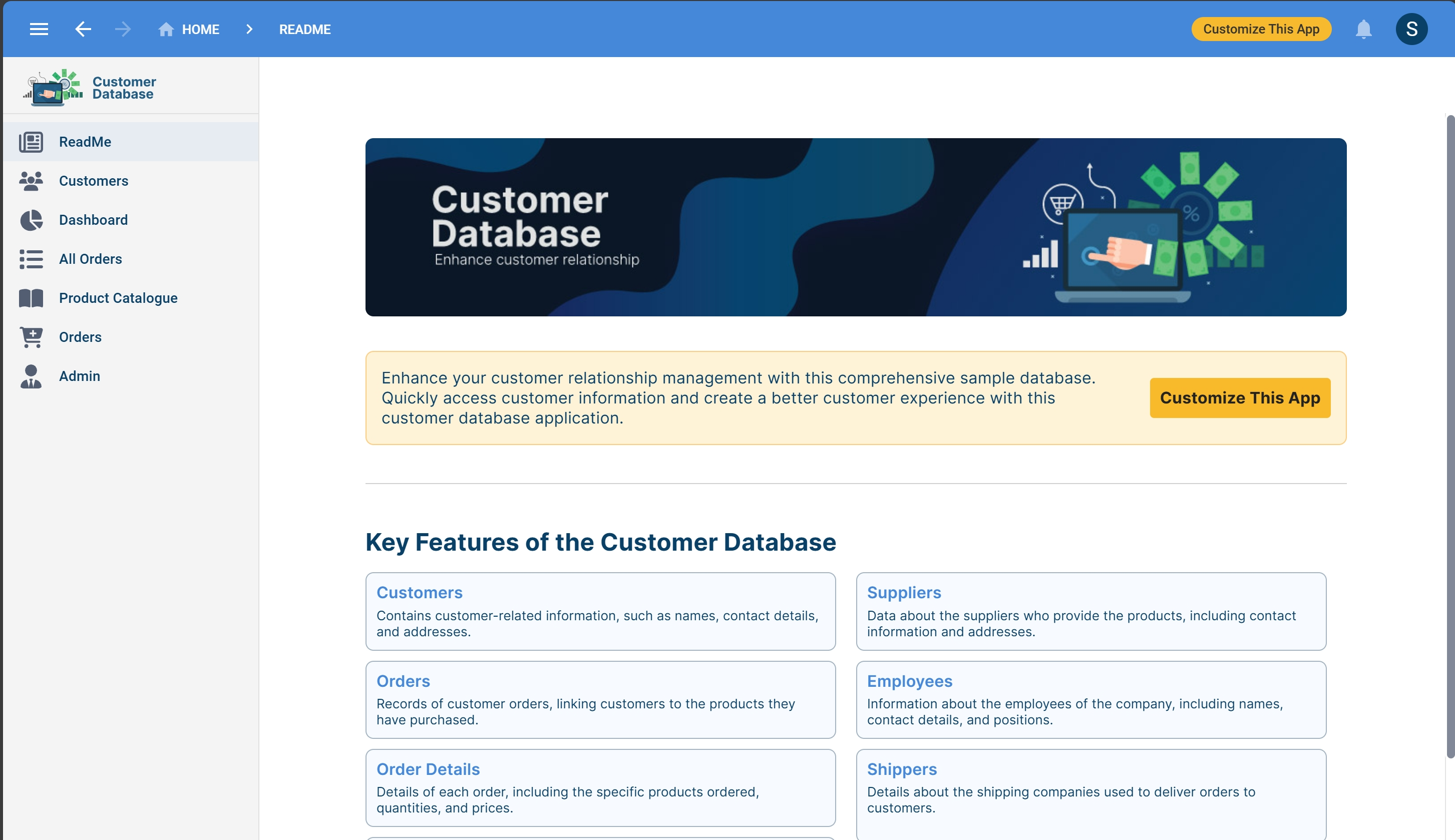Click the All Orders list icon

[x=31, y=259]
